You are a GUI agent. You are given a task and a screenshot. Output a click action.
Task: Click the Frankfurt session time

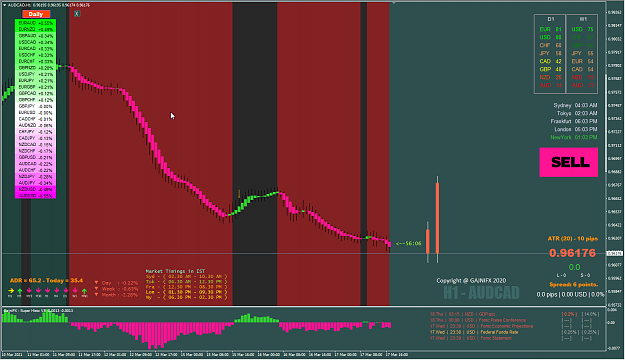coord(574,121)
